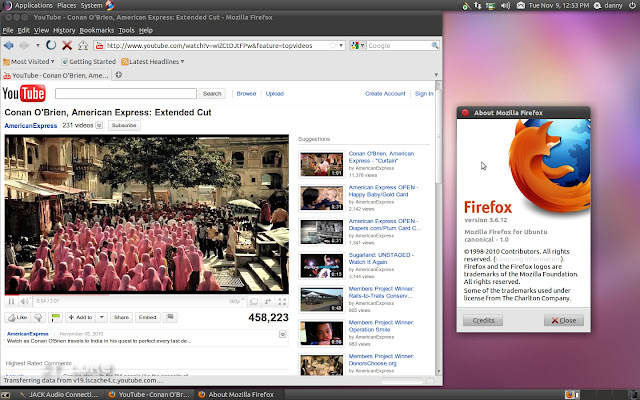Close the About Mozilla Firefox dialog with Close button
This screenshot has width=640, height=400.
(x=564, y=320)
